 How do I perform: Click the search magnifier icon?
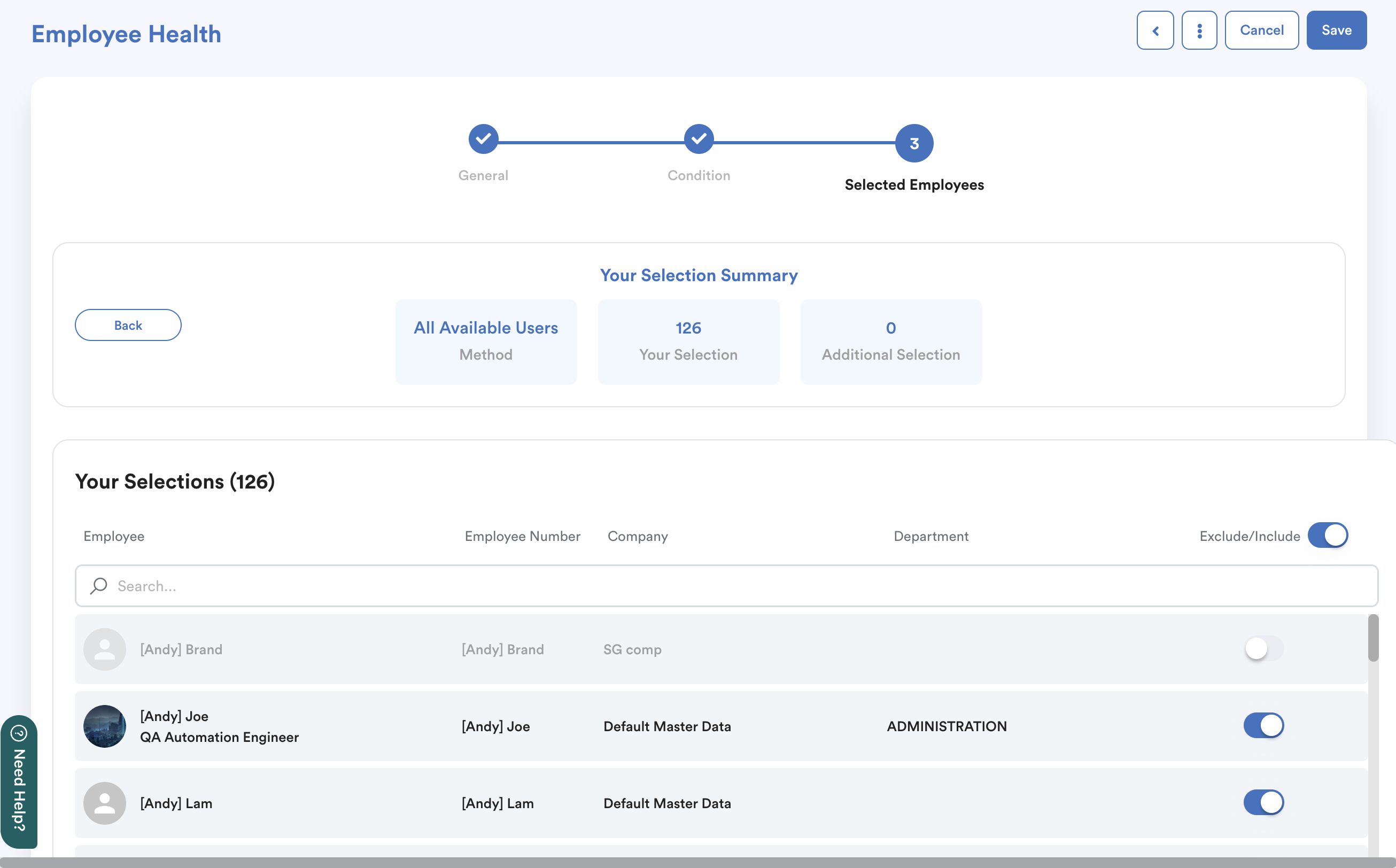pyautogui.click(x=99, y=586)
